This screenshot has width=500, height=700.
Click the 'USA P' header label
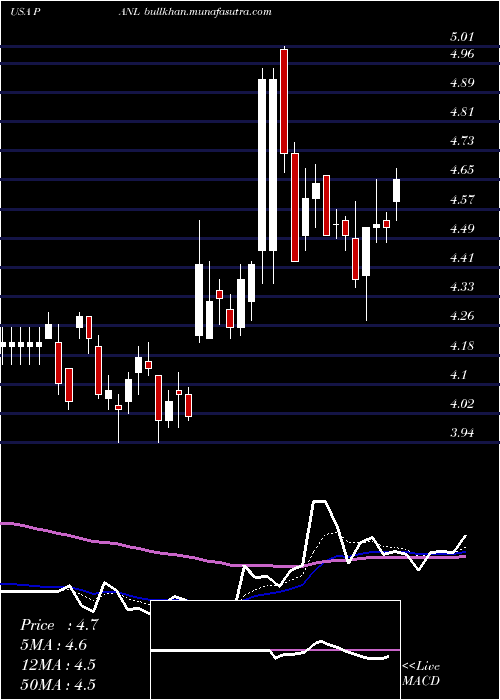pos(26,12)
